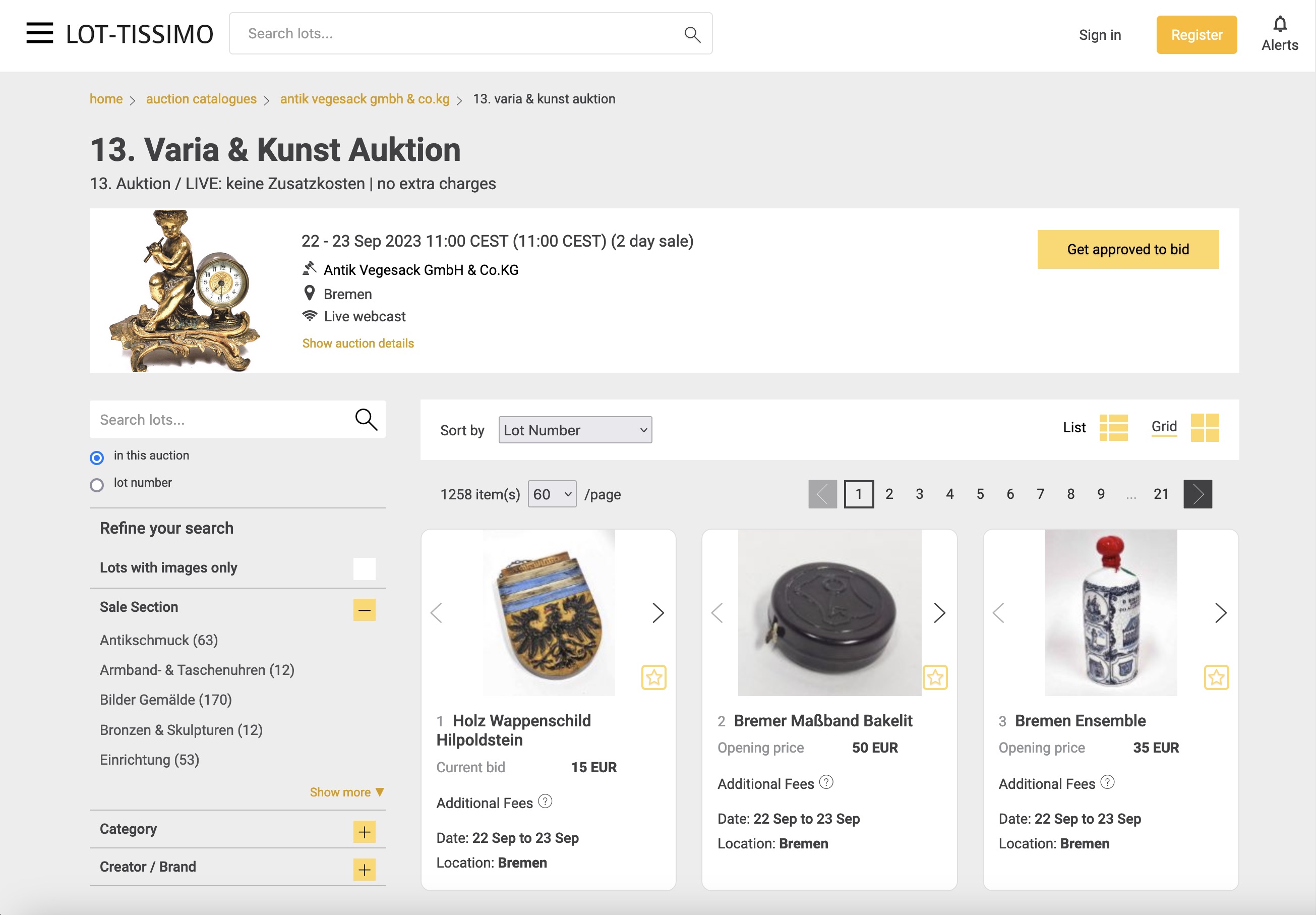This screenshot has height=915, width=1316.
Task: Open auction catalogues breadcrumb
Action: [201, 98]
